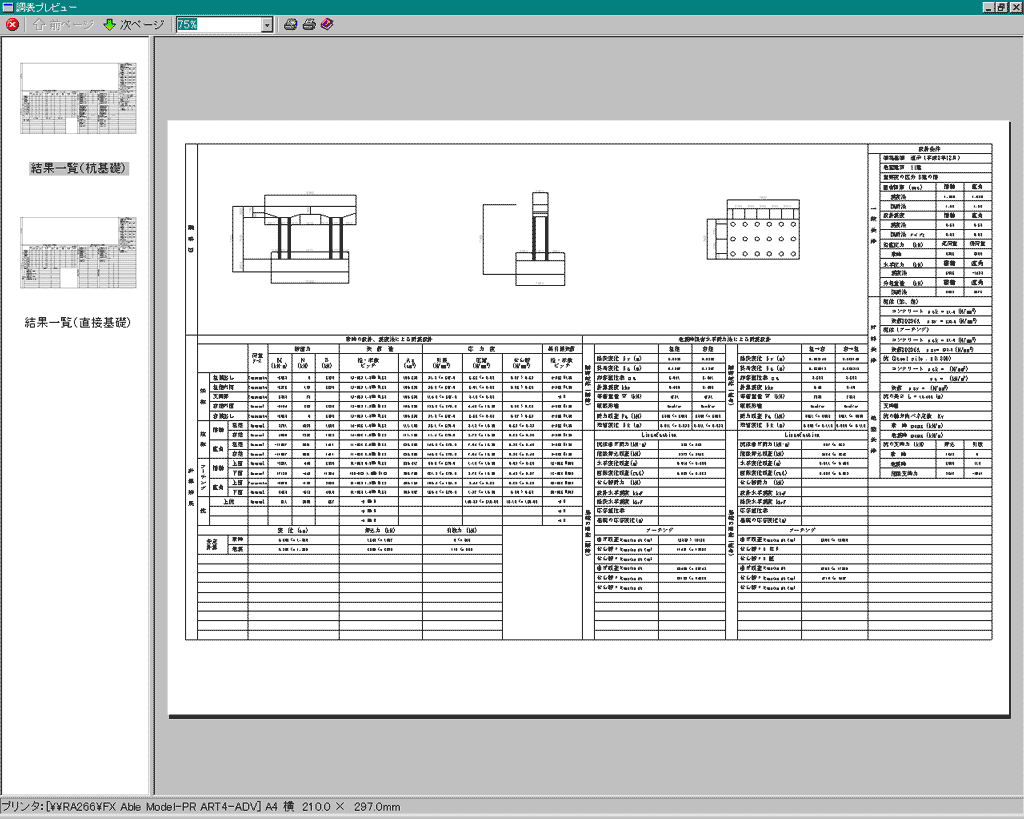
Task: Select the 杭基礎 page thumbnail image
Action: pos(78,98)
